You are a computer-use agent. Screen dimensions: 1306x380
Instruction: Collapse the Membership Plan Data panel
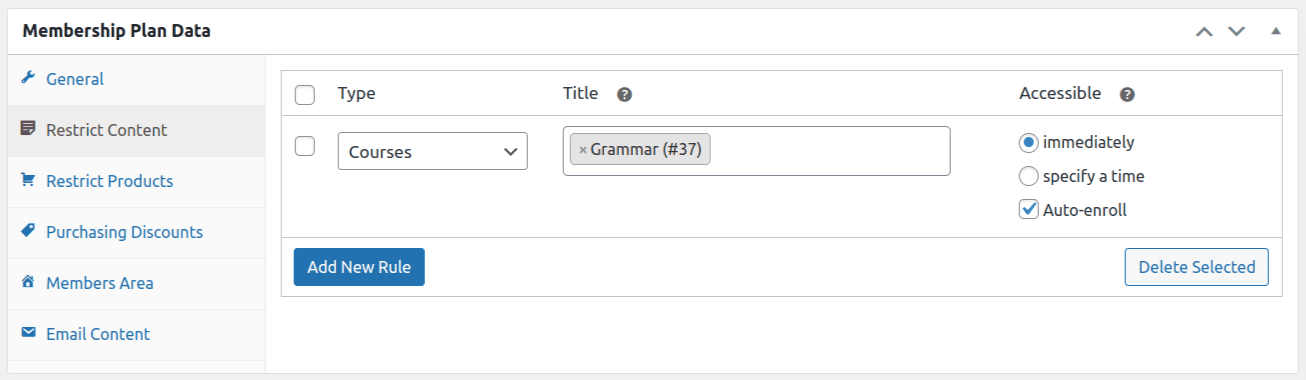point(1275,31)
